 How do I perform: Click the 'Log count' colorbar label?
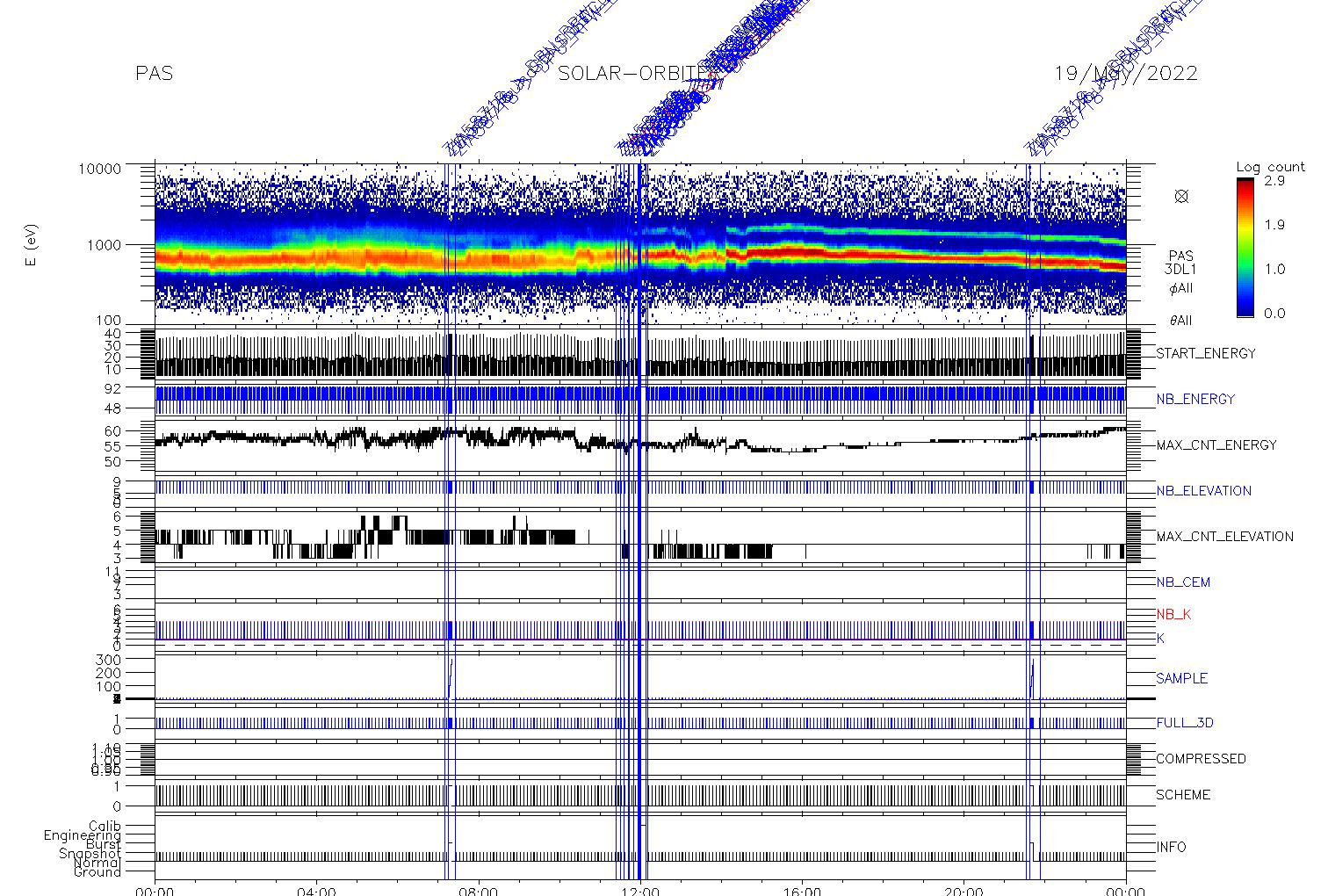1270,167
